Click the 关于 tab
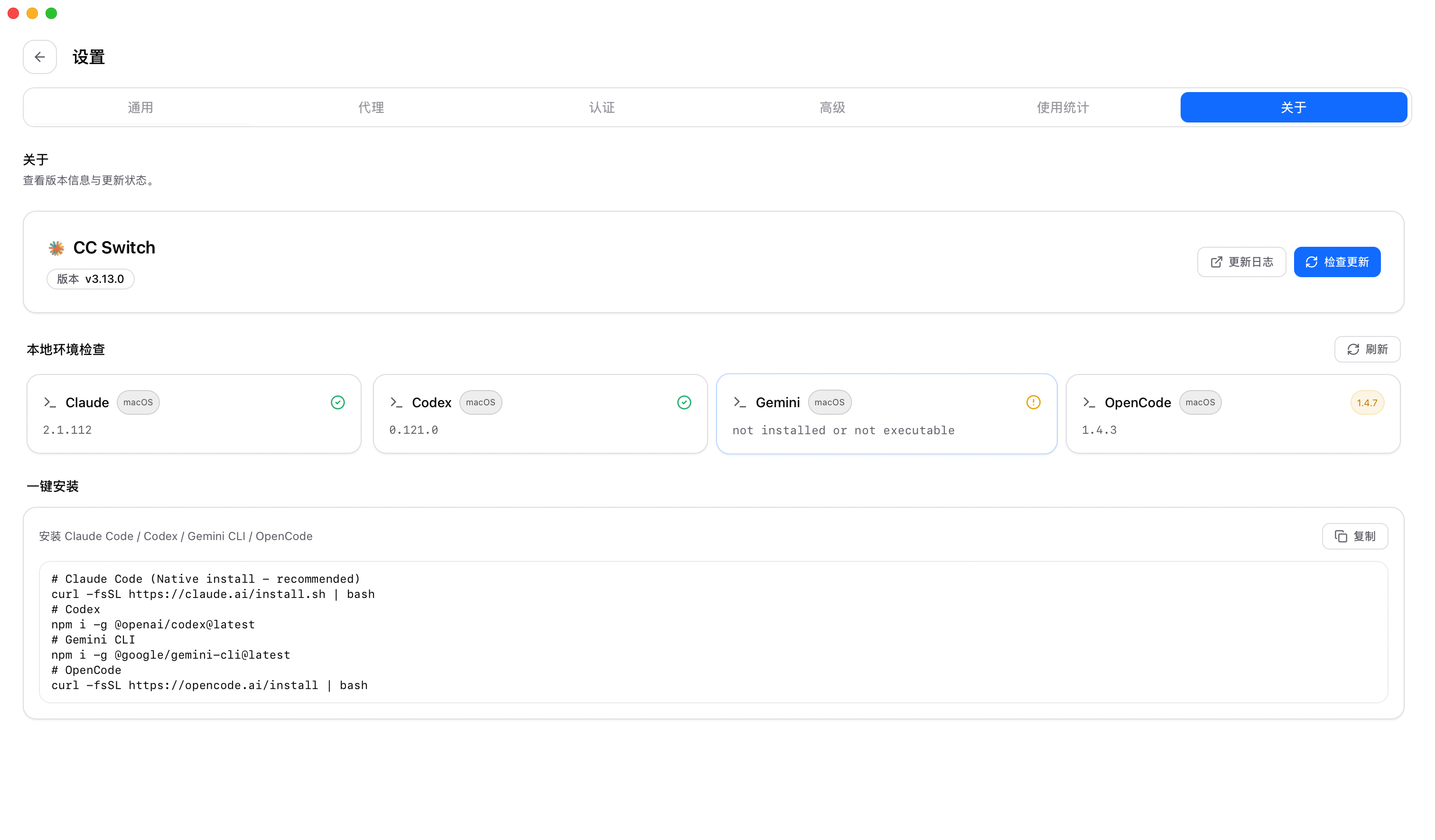 [1293, 108]
